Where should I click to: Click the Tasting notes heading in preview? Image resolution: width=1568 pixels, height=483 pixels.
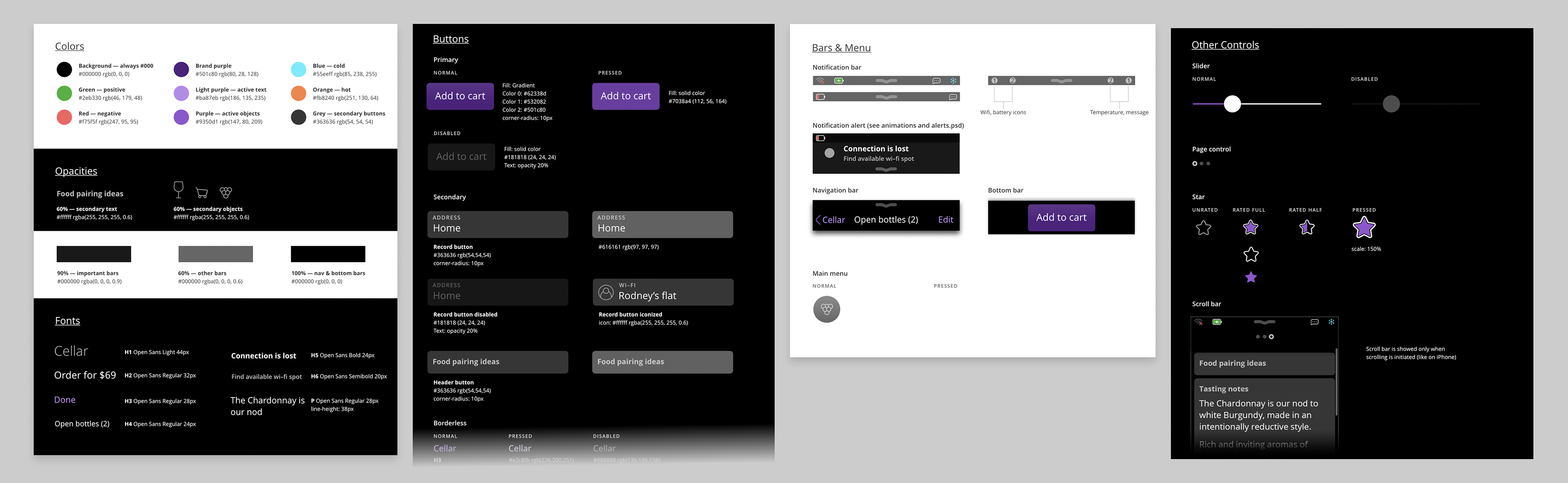coord(1223,389)
